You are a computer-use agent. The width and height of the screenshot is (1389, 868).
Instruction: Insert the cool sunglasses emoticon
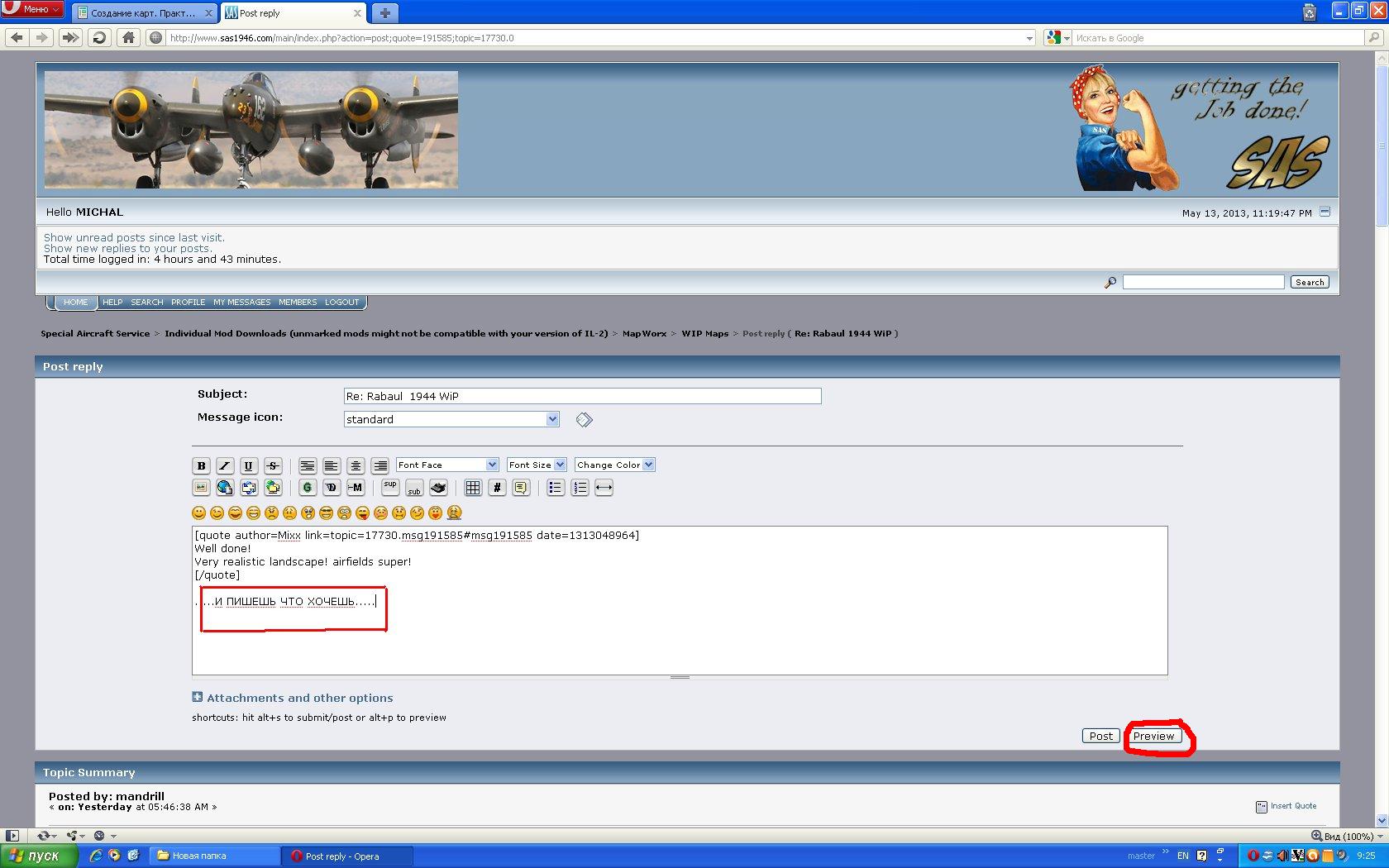(327, 513)
